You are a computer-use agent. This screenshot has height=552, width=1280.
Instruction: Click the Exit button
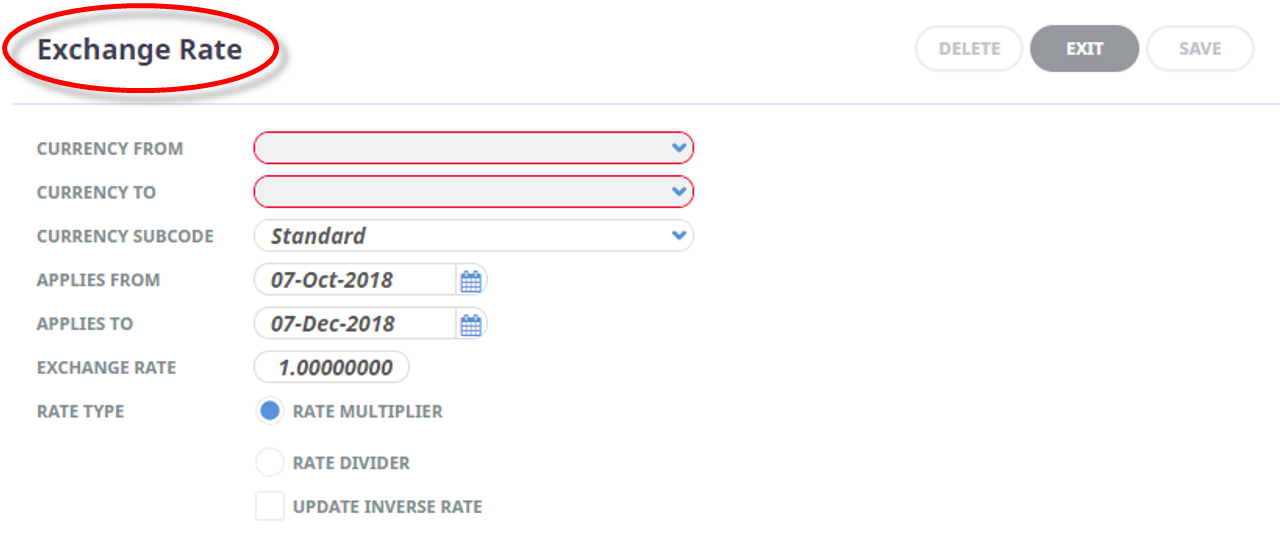coord(1085,48)
